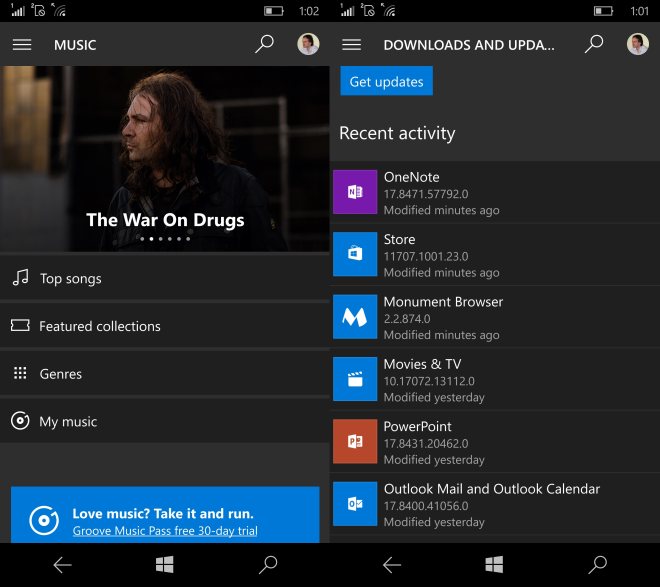This screenshot has width=660, height=587.
Task: Tap the Featured collections ticket icon
Action: click(20, 325)
